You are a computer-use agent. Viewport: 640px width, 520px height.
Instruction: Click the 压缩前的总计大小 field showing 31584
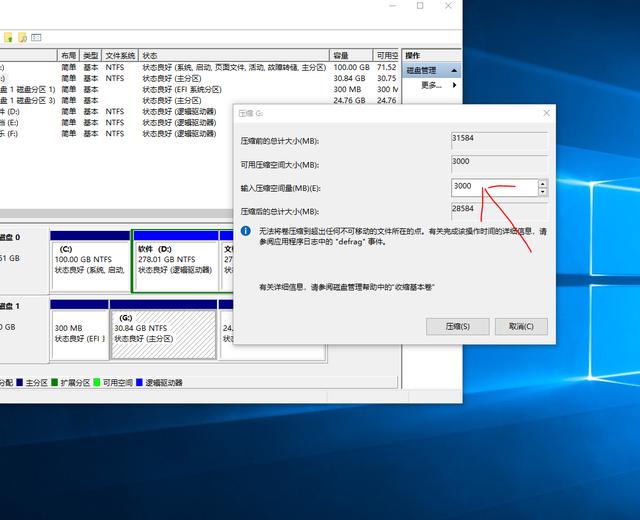coord(499,141)
